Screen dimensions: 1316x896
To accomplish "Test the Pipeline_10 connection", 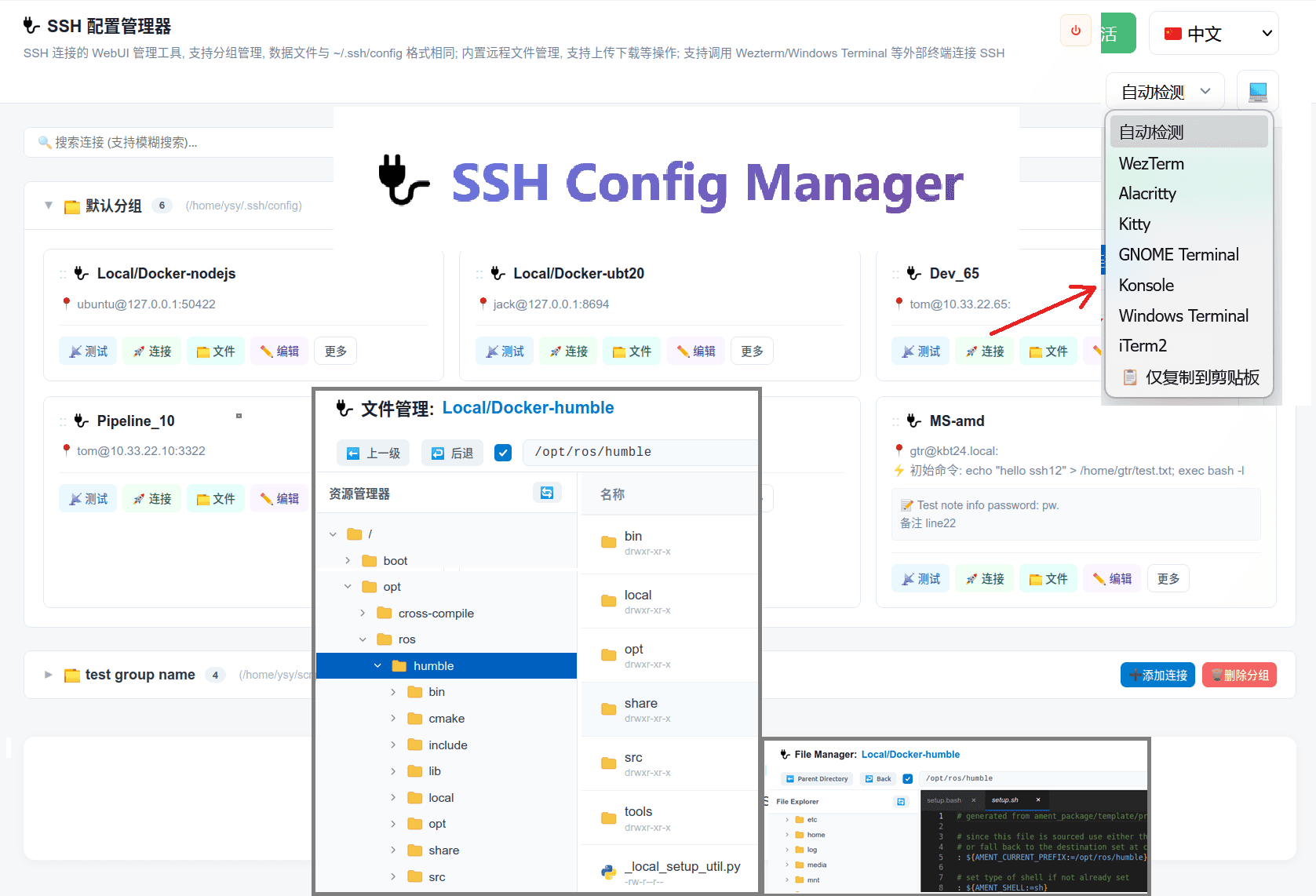I will [x=88, y=498].
